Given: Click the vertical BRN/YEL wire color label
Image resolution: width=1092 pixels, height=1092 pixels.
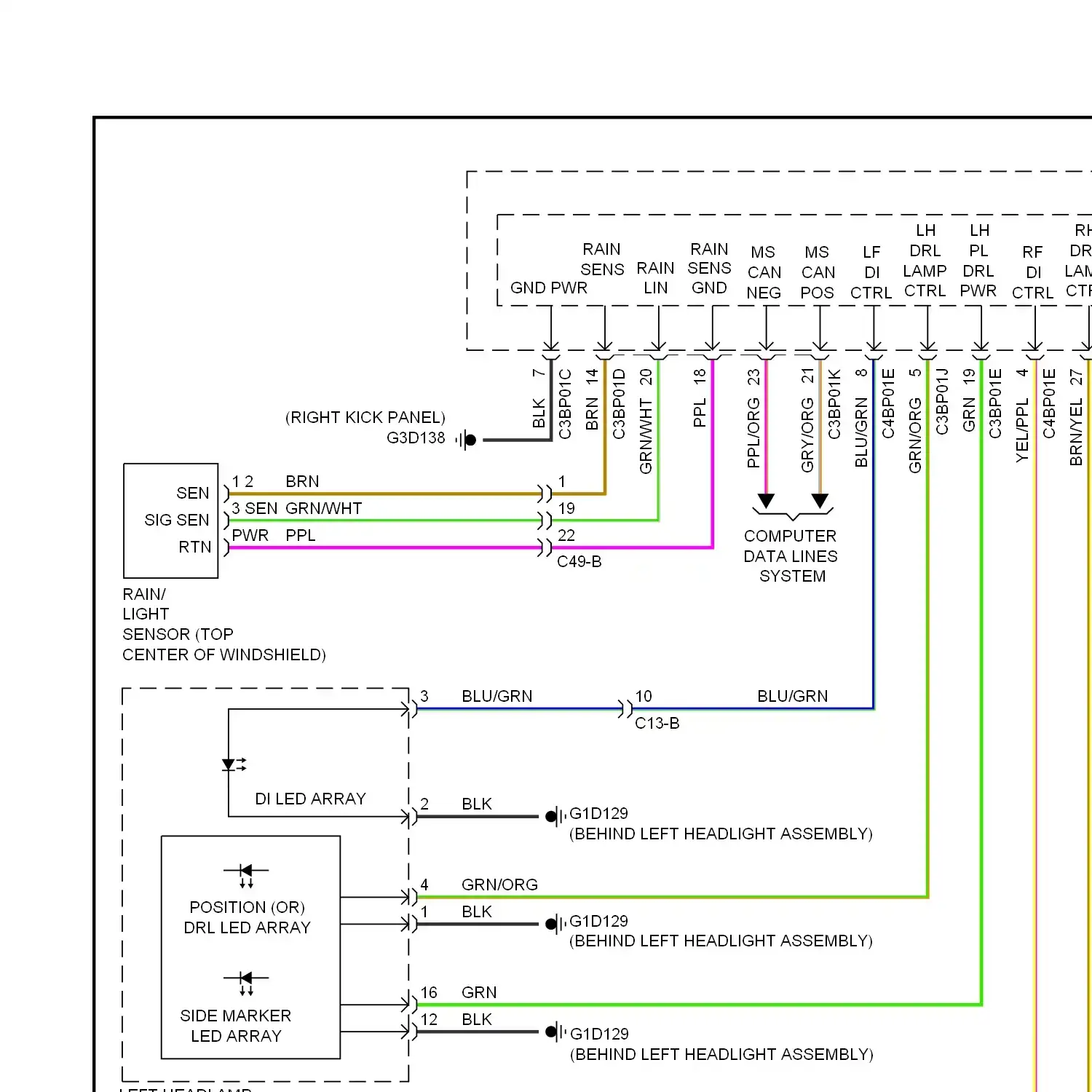Looking at the screenshot, I should 1077,432.
